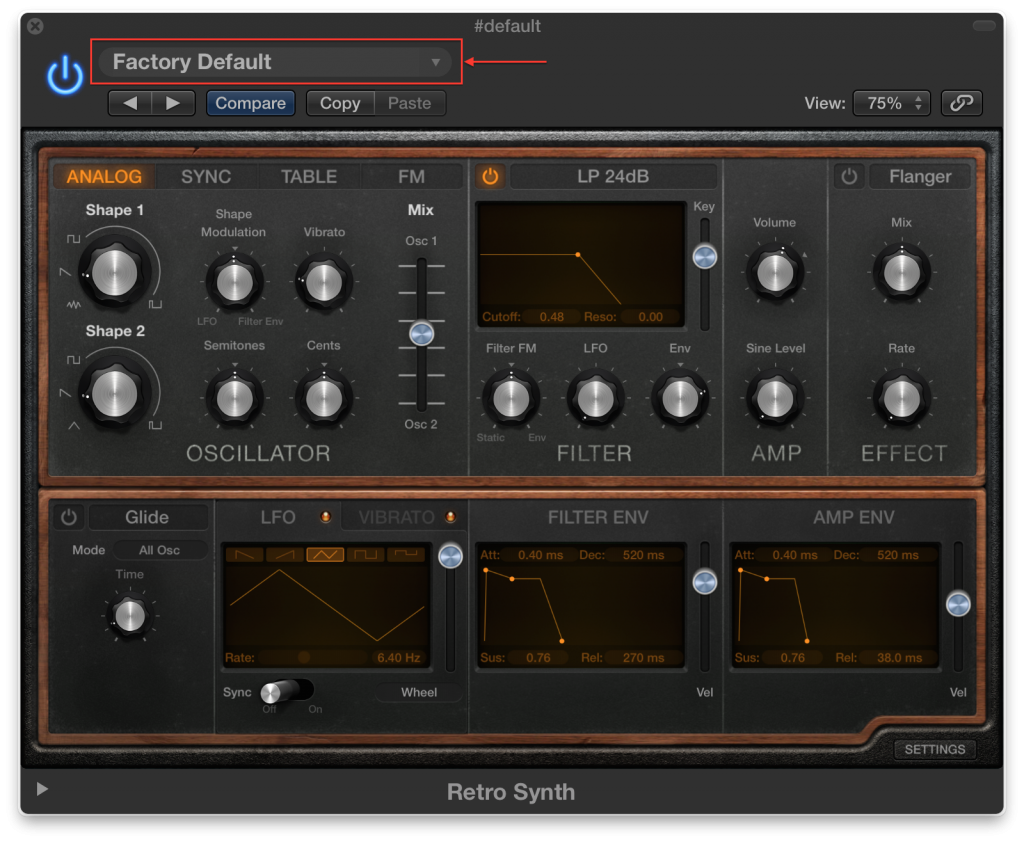Switch oscillator to ANALOG tab
Image resolution: width=1024 pixels, height=842 pixels.
pos(104,176)
